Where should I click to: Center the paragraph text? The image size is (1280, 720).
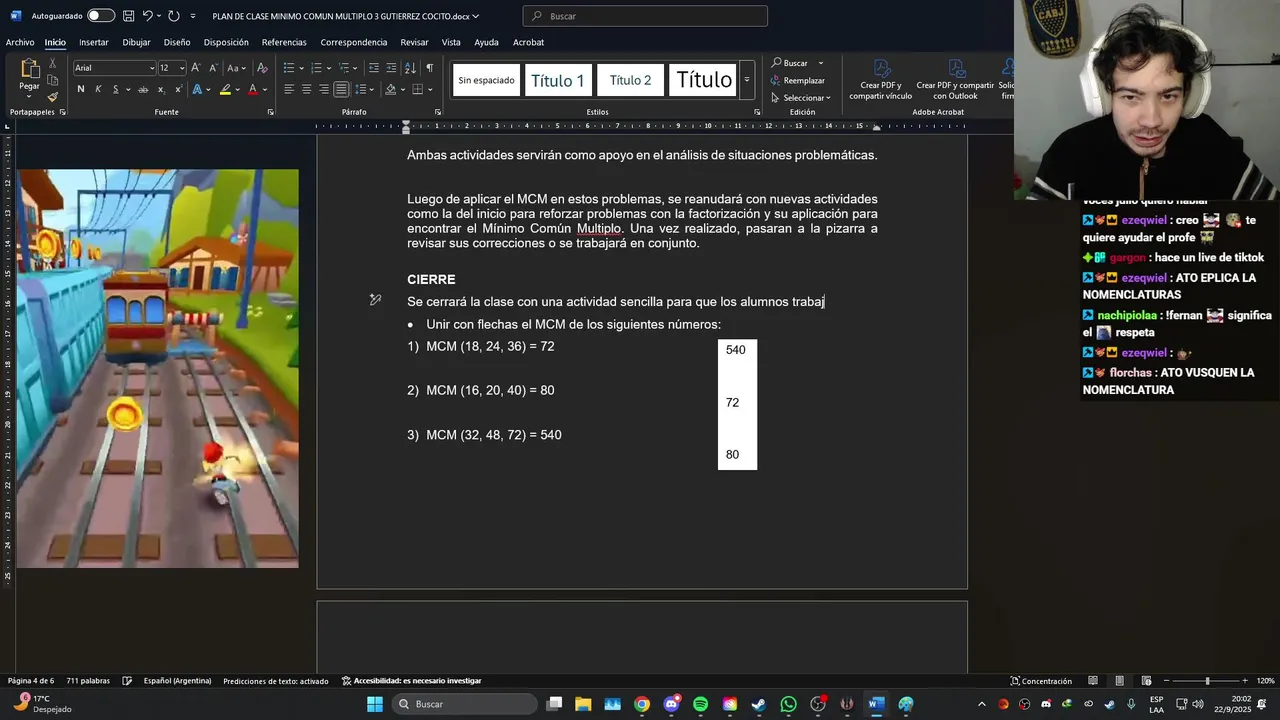click(307, 89)
